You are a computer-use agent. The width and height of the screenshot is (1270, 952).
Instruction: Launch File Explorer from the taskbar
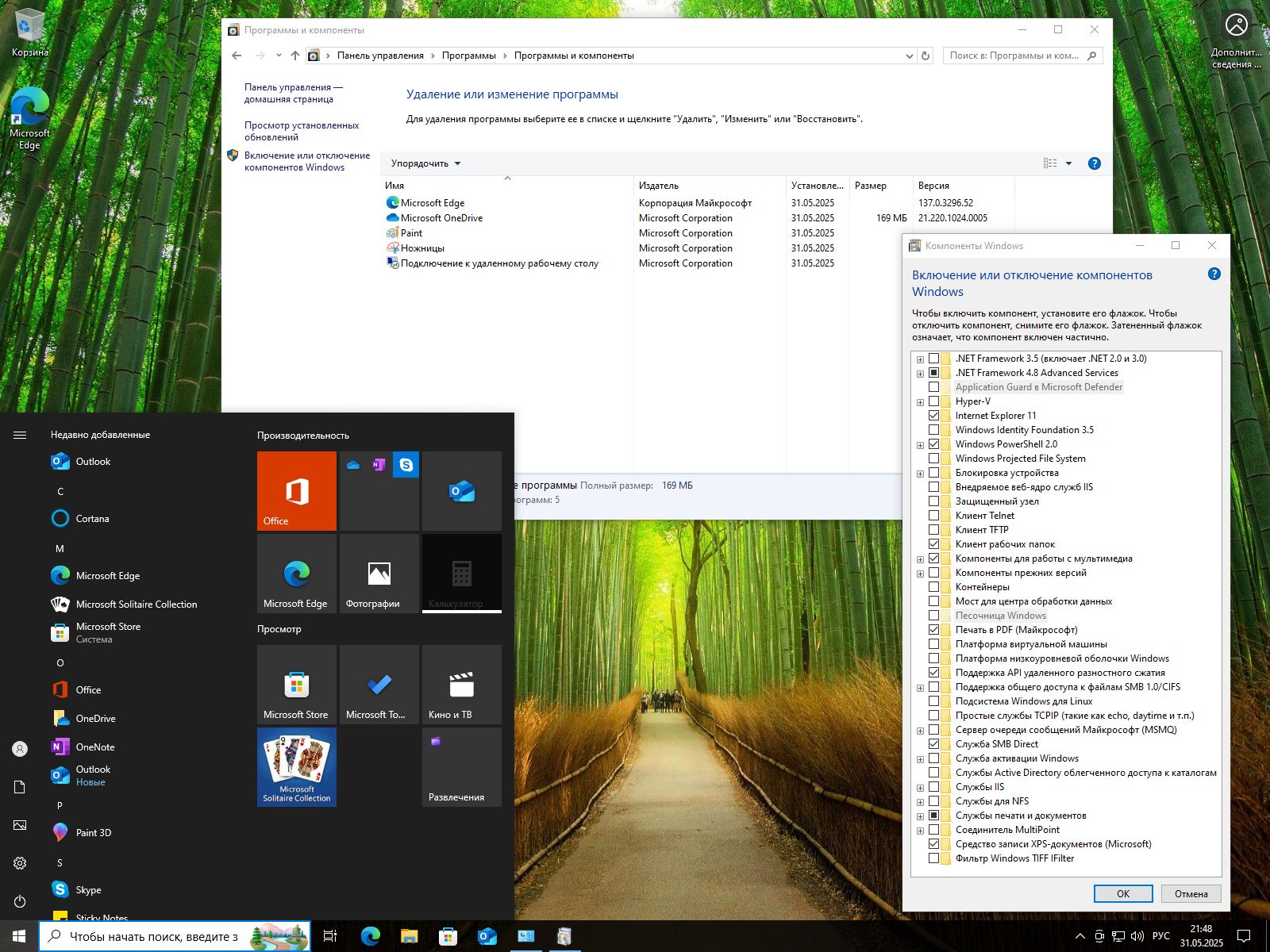click(x=409, y=936)
